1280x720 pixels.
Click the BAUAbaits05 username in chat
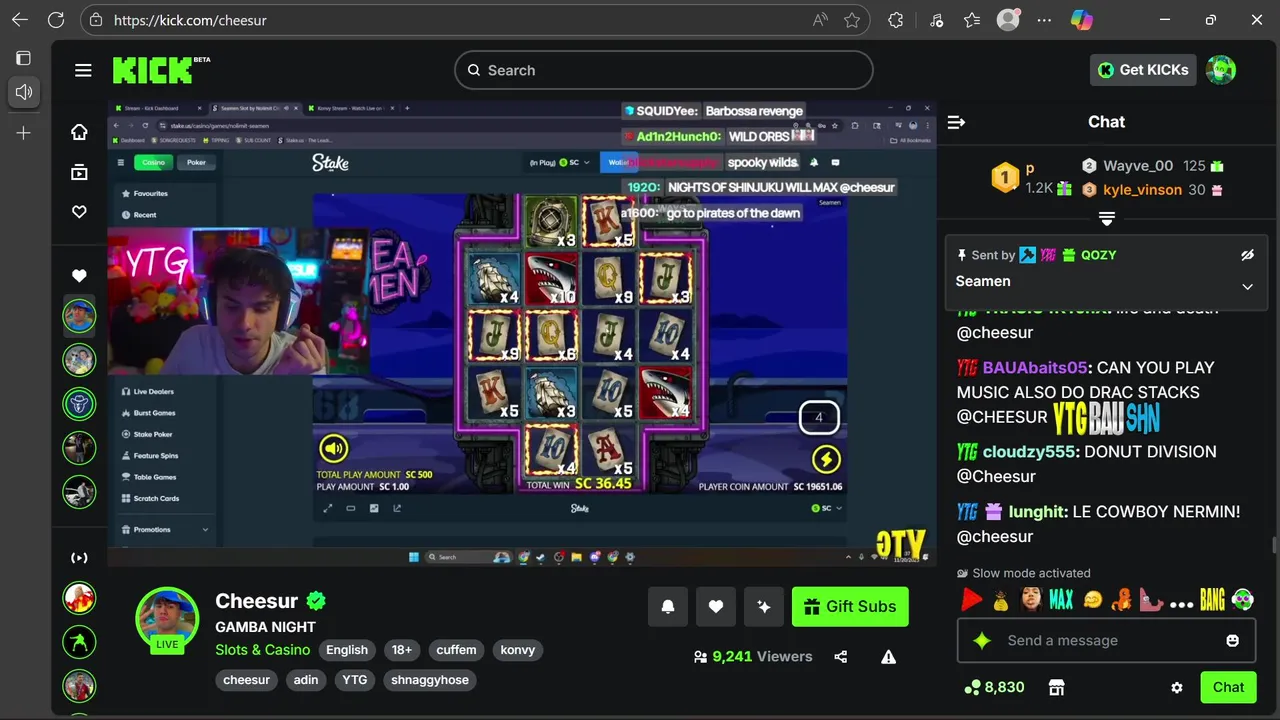pos(1035,368)
